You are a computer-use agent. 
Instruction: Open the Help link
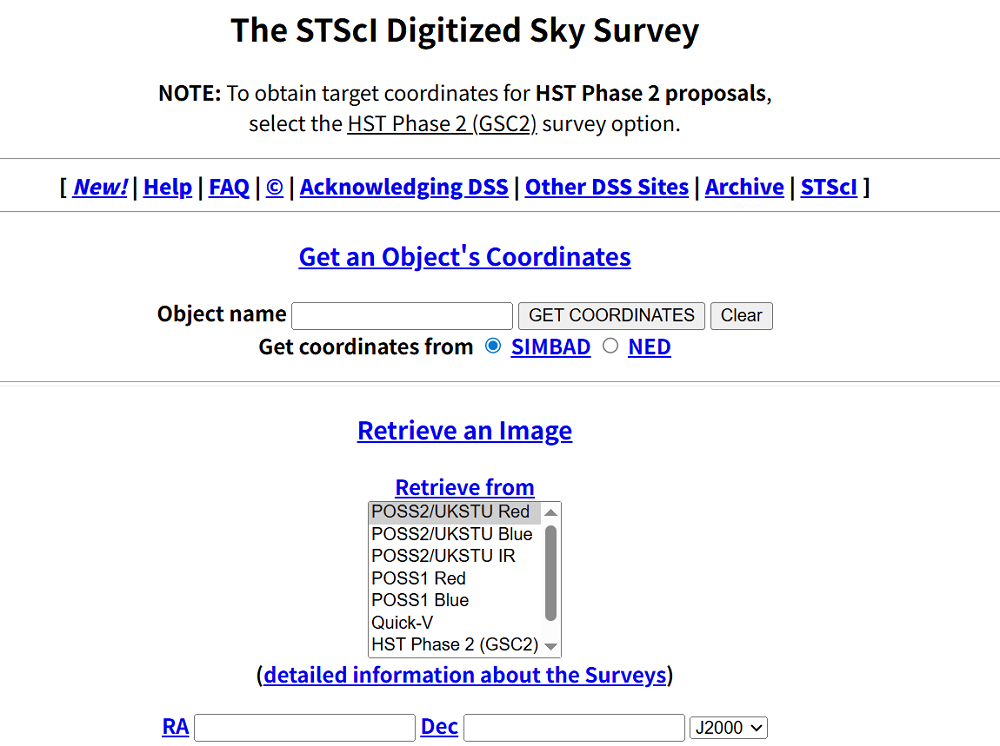tap(167, 187)
